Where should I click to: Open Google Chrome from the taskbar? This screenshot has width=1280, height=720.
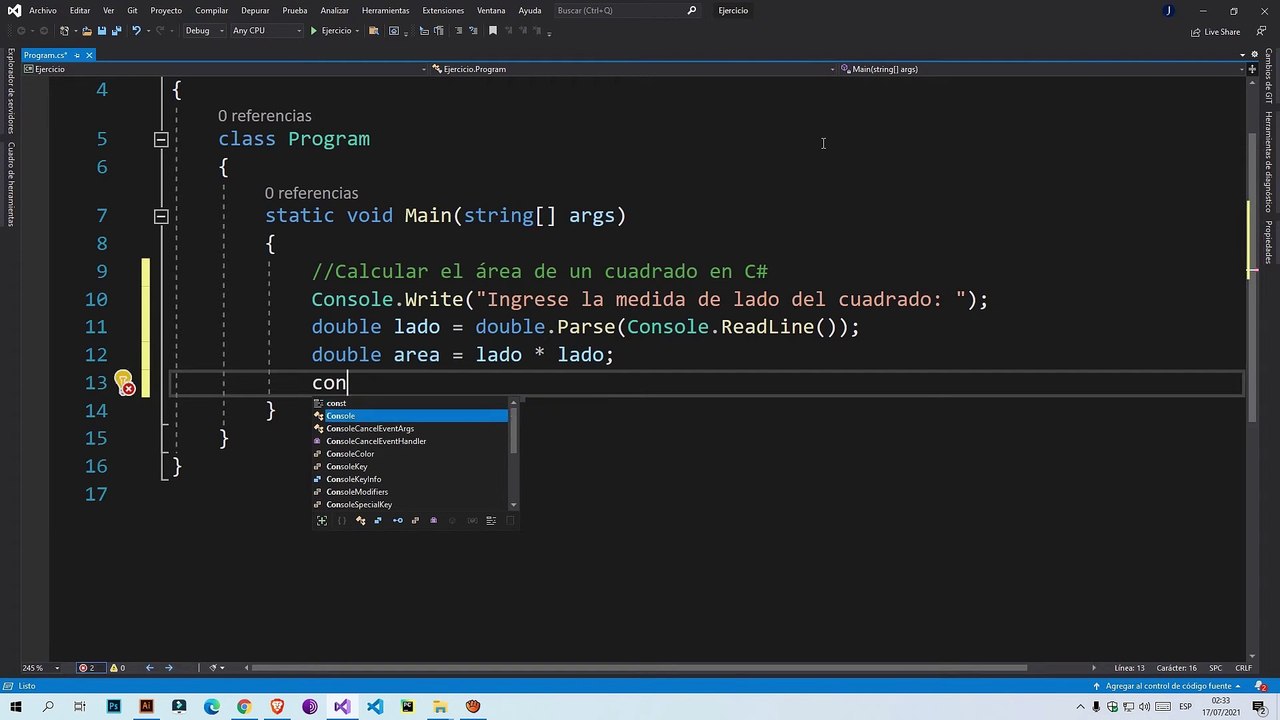click(244, 706)
